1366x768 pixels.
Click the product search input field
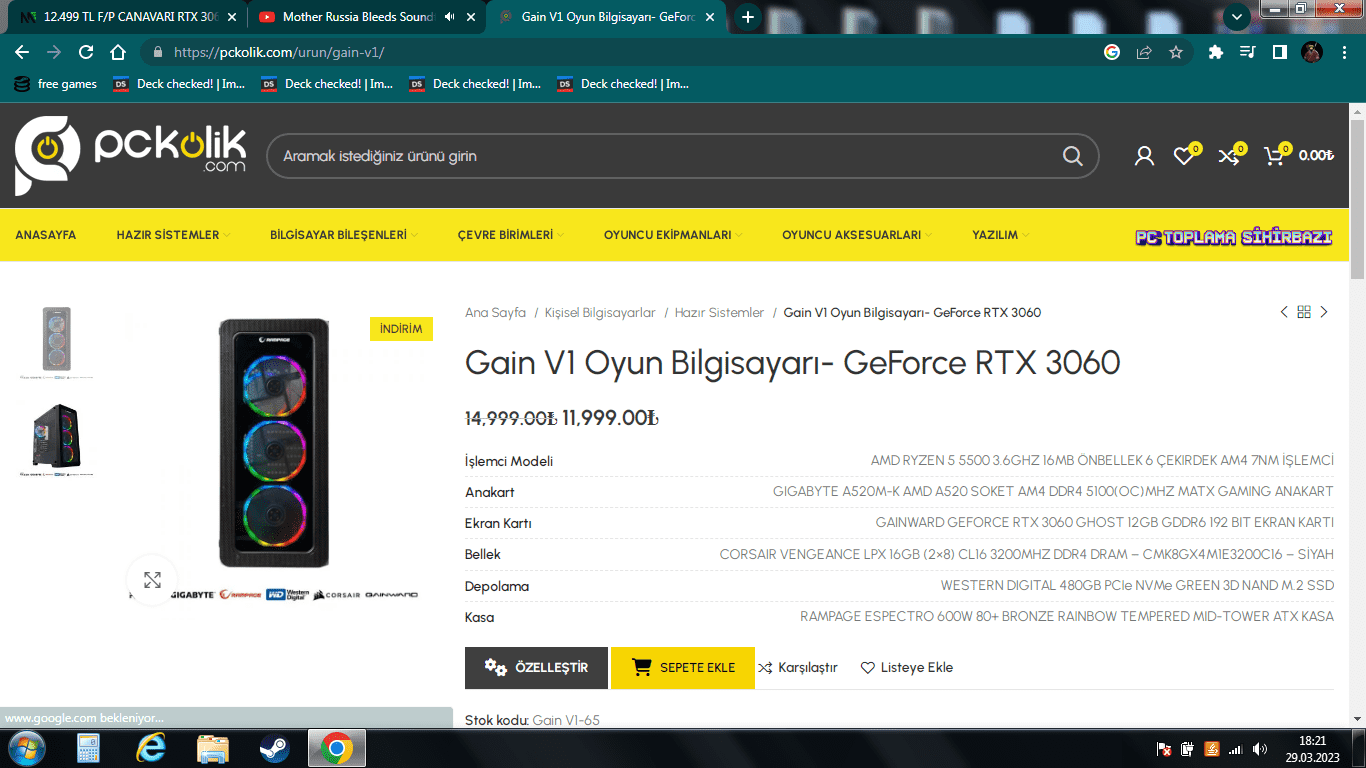(660, 156)
